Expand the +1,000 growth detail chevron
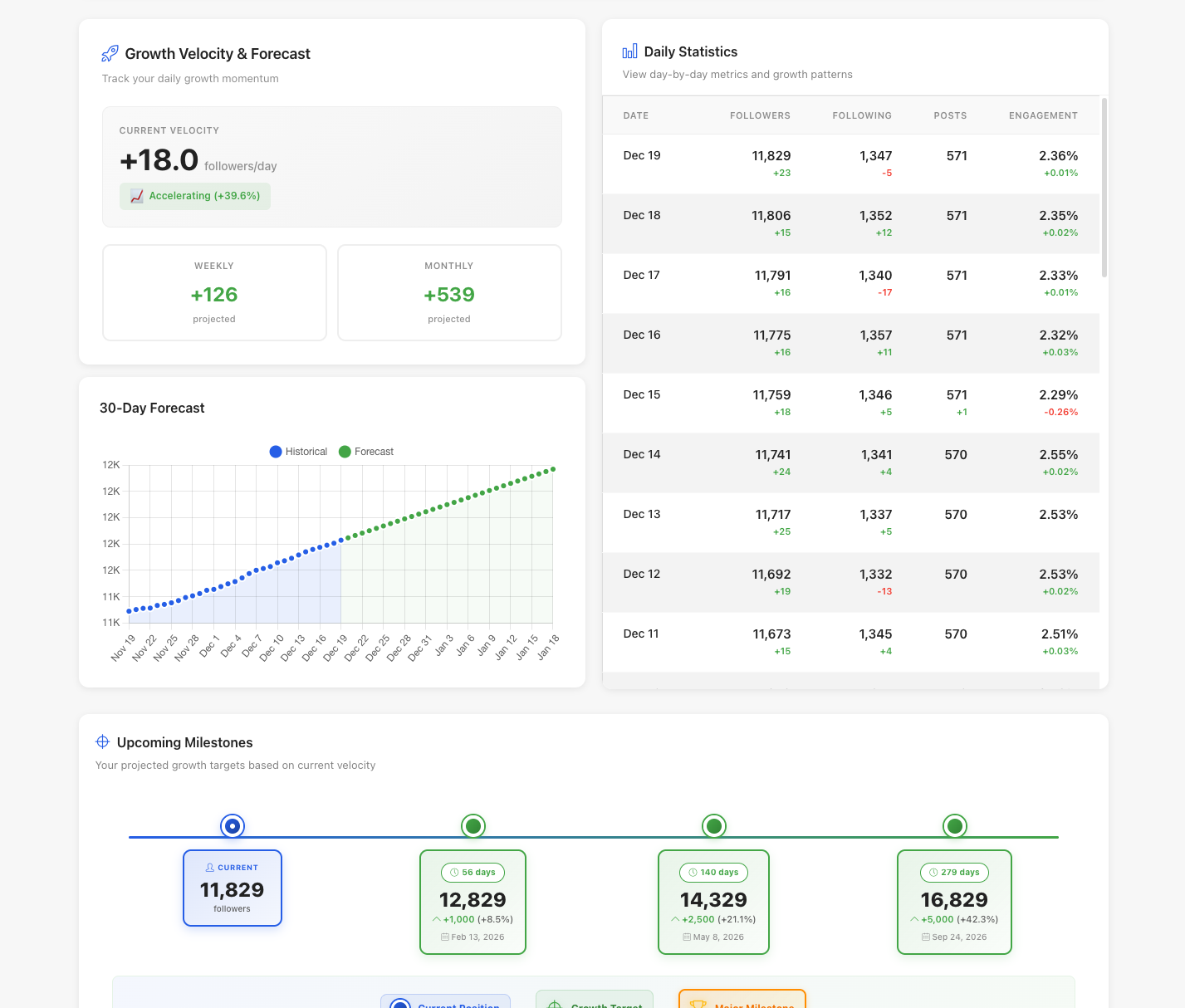This screenshot has height=1008, width=1185. pyautogui.click(x=437, y=919)
